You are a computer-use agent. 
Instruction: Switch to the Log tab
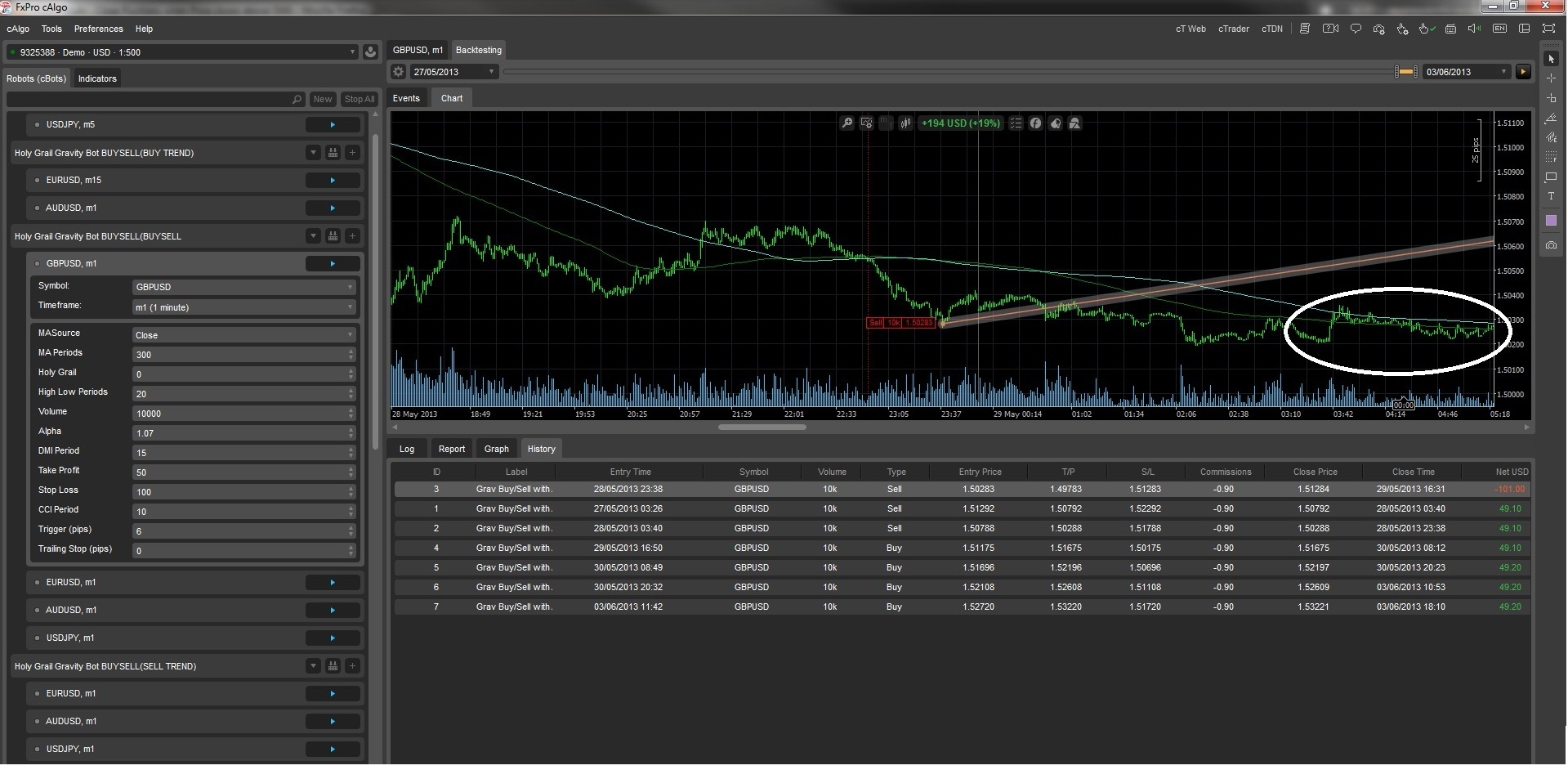coord(407,449)
